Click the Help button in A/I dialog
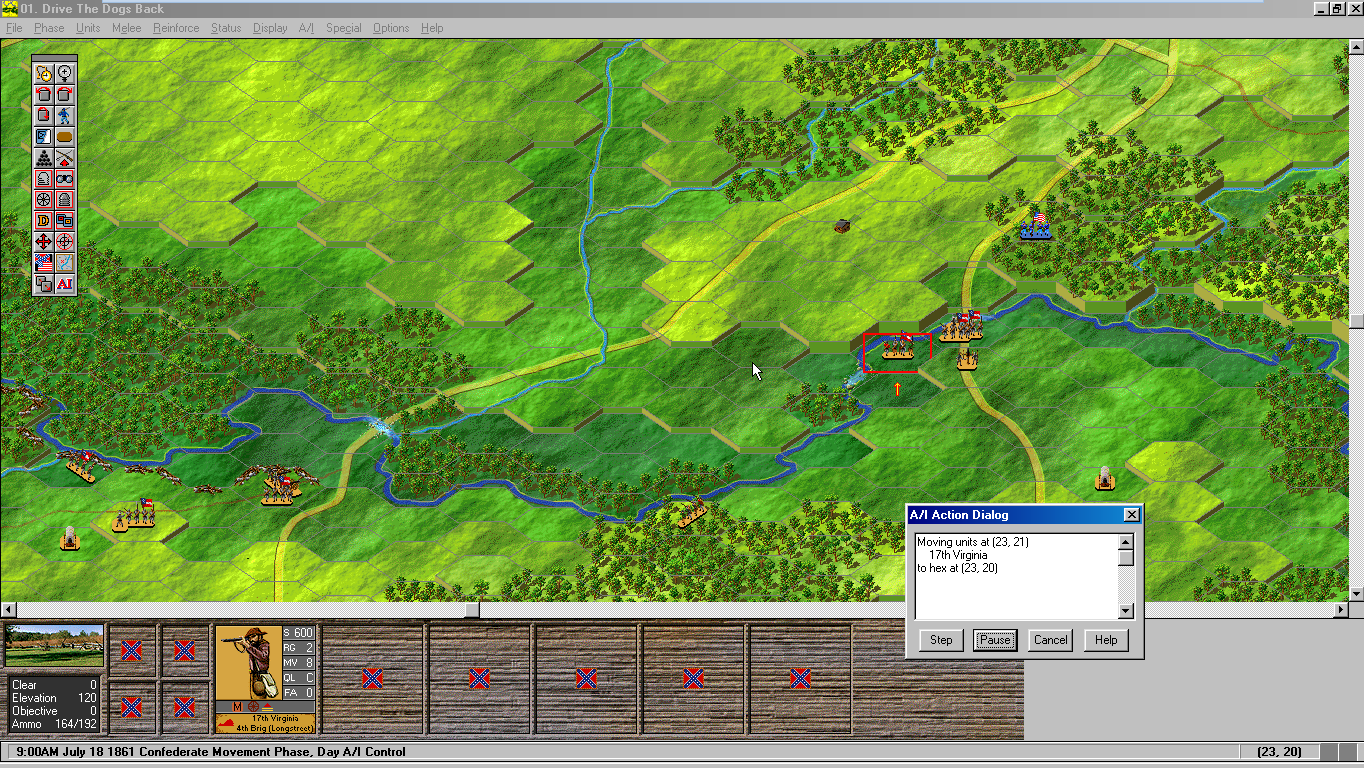 pos(1106,640)
